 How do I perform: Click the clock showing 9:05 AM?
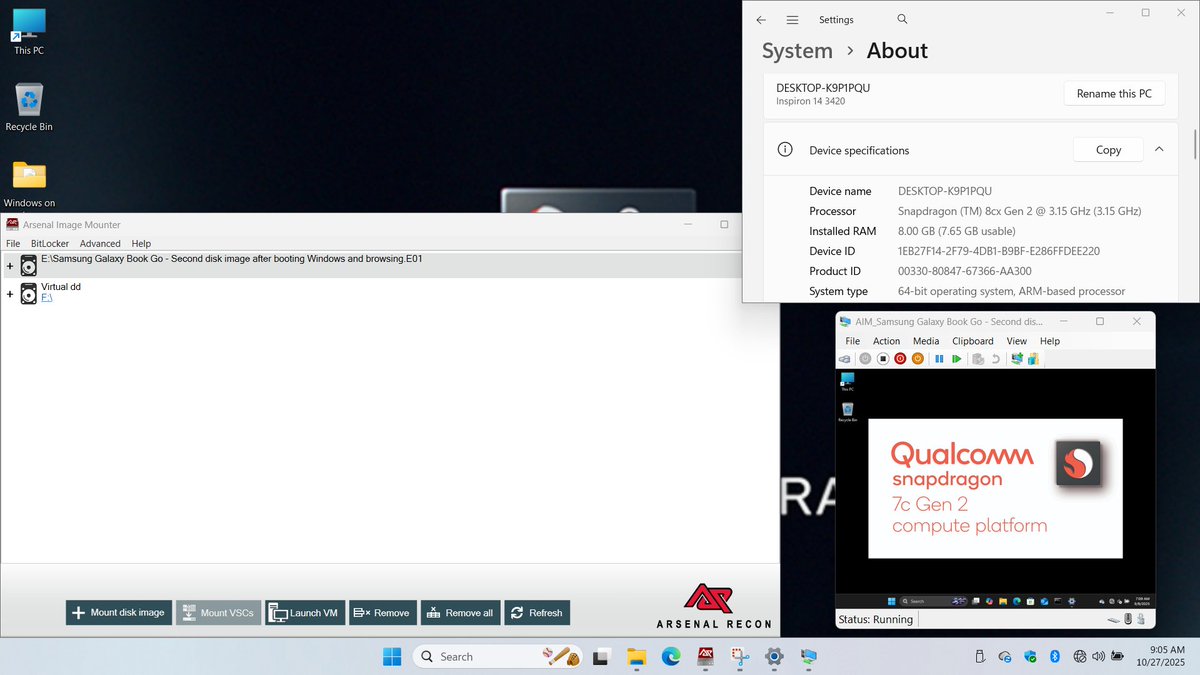1166,650
